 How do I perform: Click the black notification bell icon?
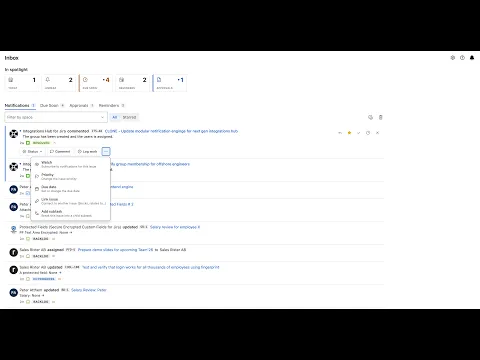click(472, 58)
